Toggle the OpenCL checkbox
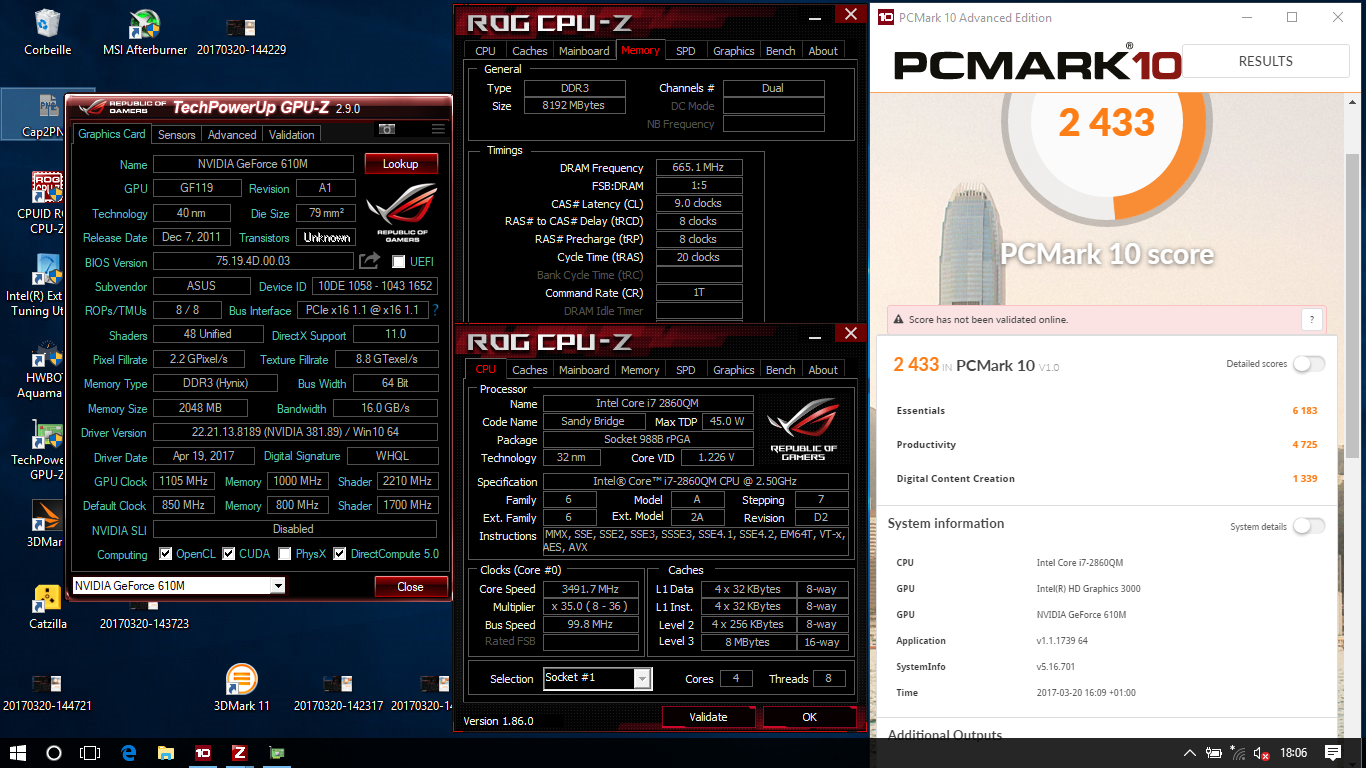This screenshot has height=768, width=1366. 166,553
